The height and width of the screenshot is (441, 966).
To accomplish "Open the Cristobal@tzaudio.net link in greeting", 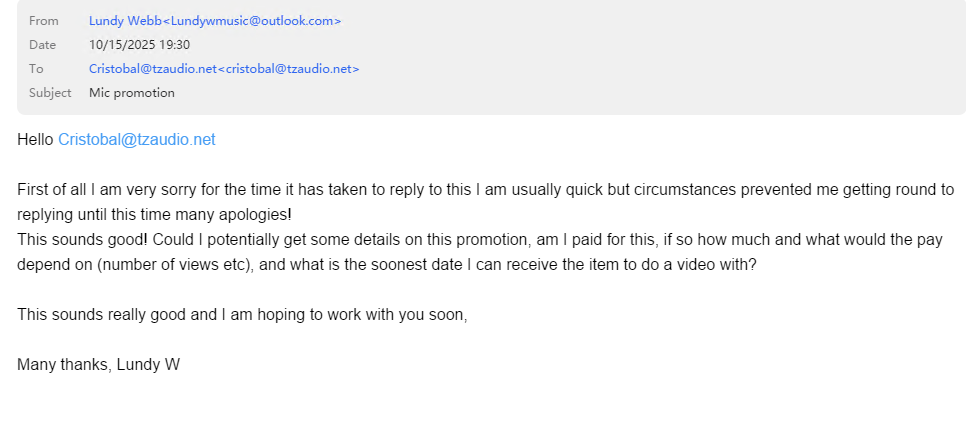I will pos(137,140).
